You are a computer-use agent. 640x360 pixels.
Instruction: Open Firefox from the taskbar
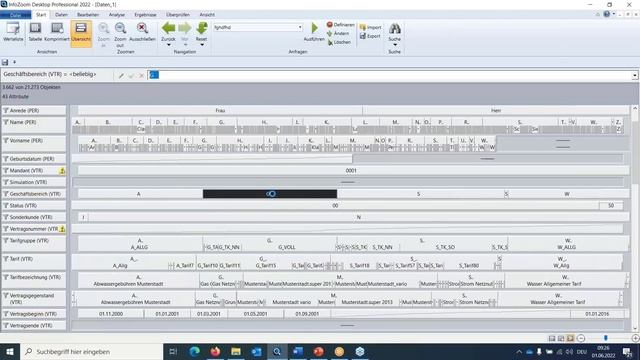[x=215, y=351]
